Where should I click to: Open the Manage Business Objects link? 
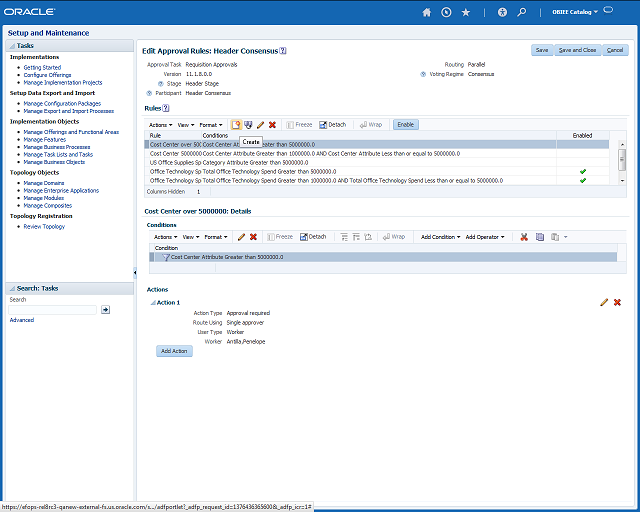tap(54, 162)
